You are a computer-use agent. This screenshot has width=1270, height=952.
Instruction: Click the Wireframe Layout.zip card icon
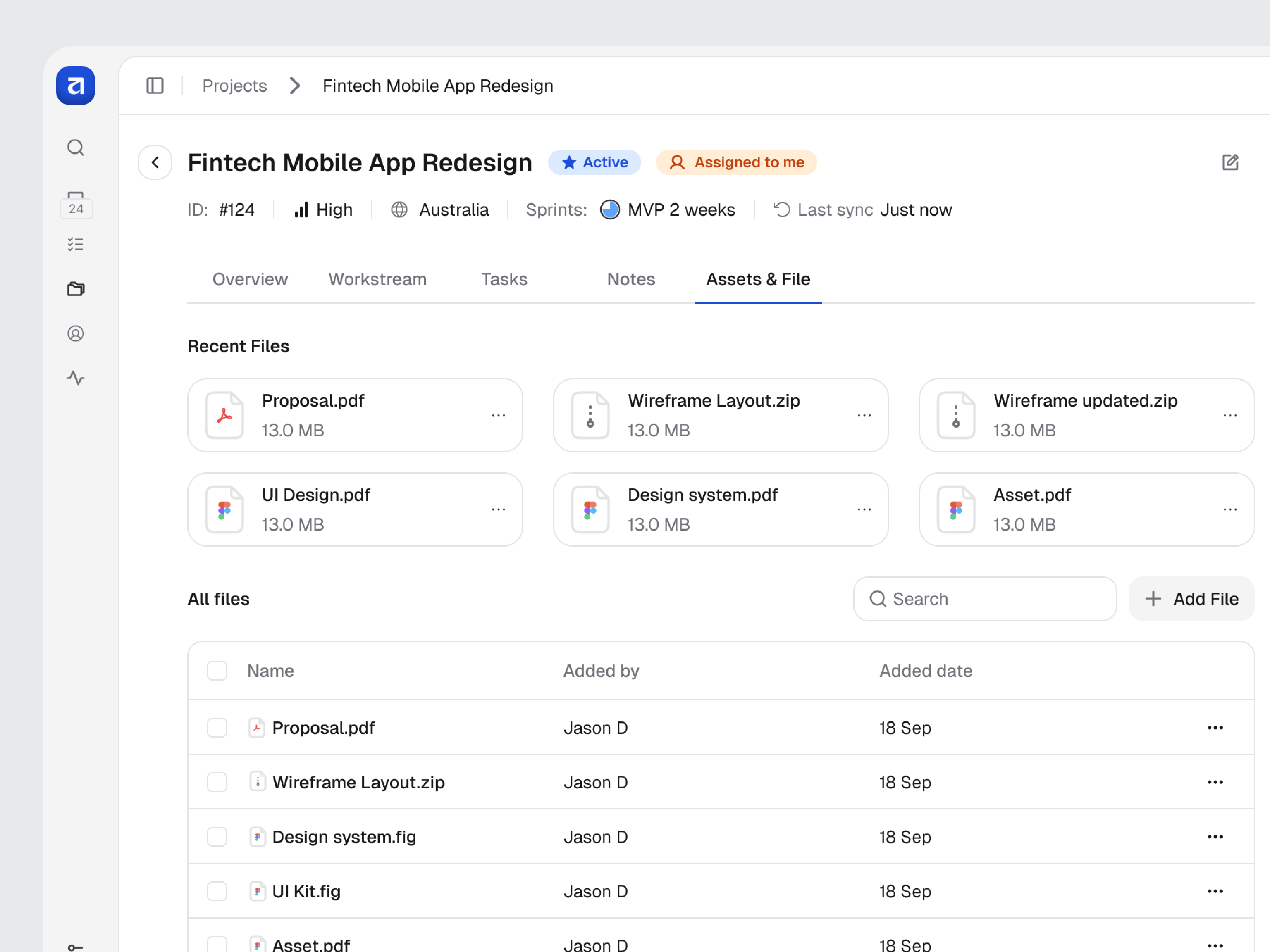[x=590, y=415]
